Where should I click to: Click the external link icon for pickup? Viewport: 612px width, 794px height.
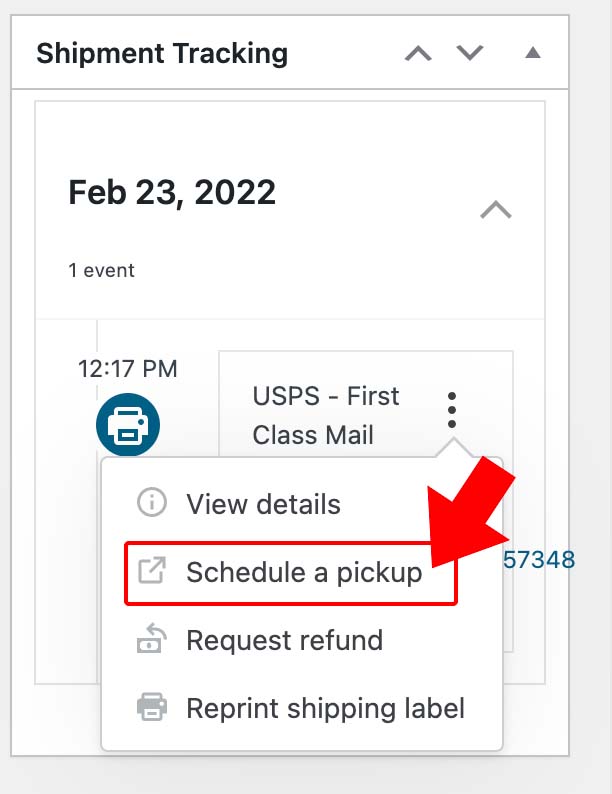[152, 571]
